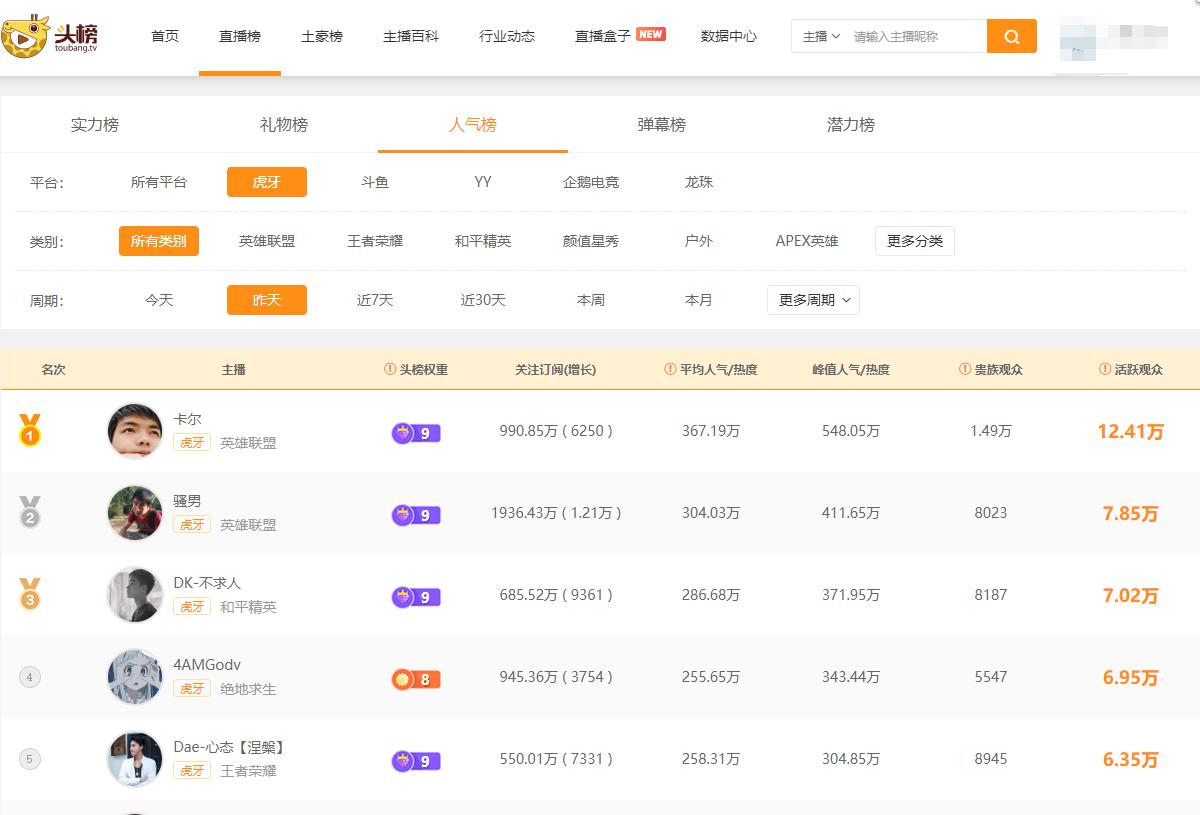
Task: Open the 主播 search type dropdown
Action: (x=821, y=37)
